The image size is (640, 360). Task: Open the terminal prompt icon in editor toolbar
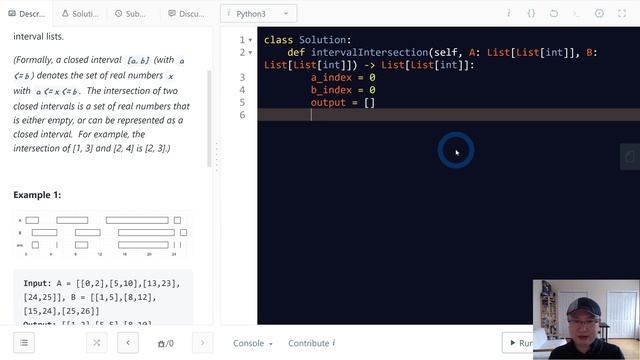point(576,13)
